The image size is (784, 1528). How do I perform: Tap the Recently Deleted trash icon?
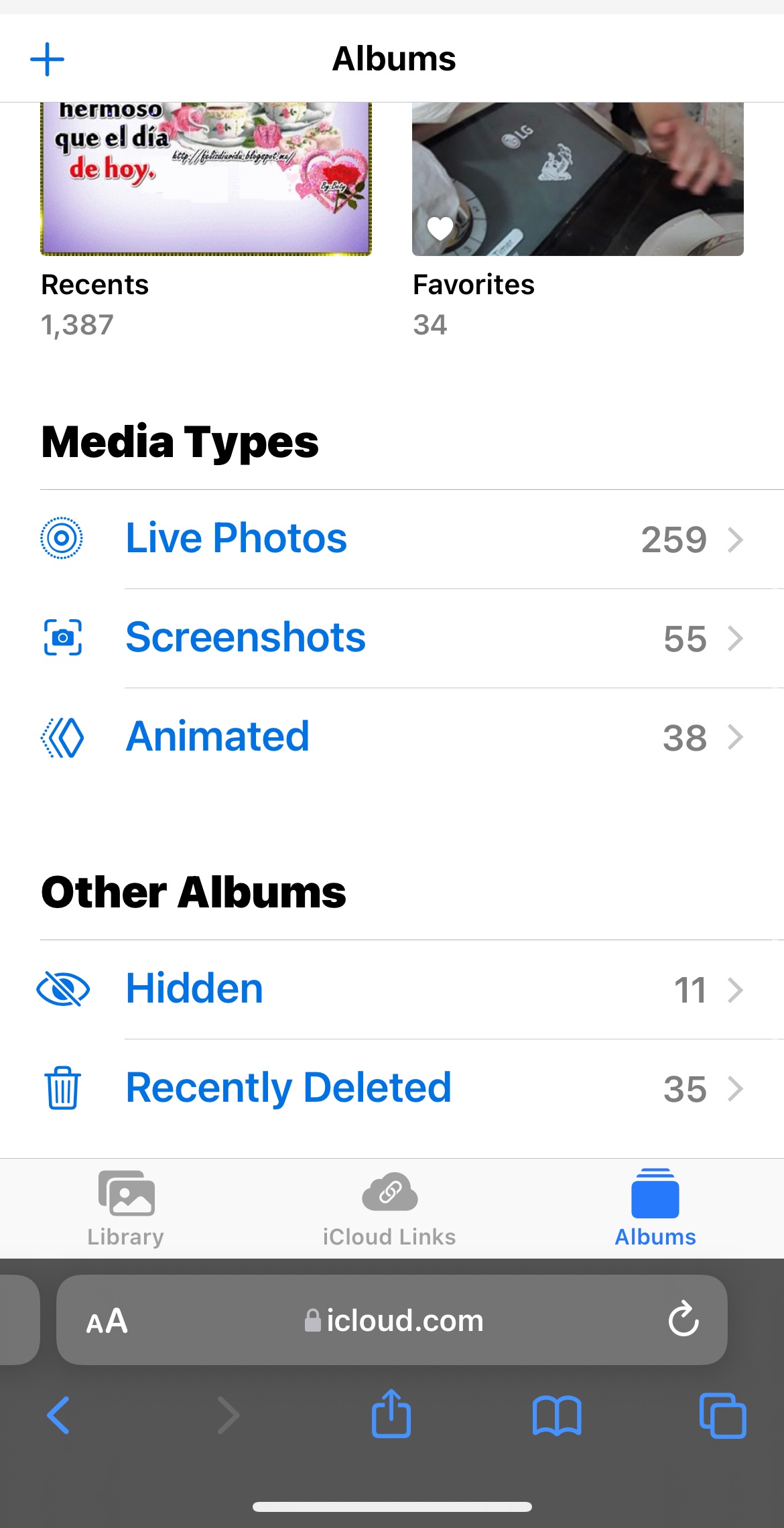pyautogui.click(x=62, y=1088)
